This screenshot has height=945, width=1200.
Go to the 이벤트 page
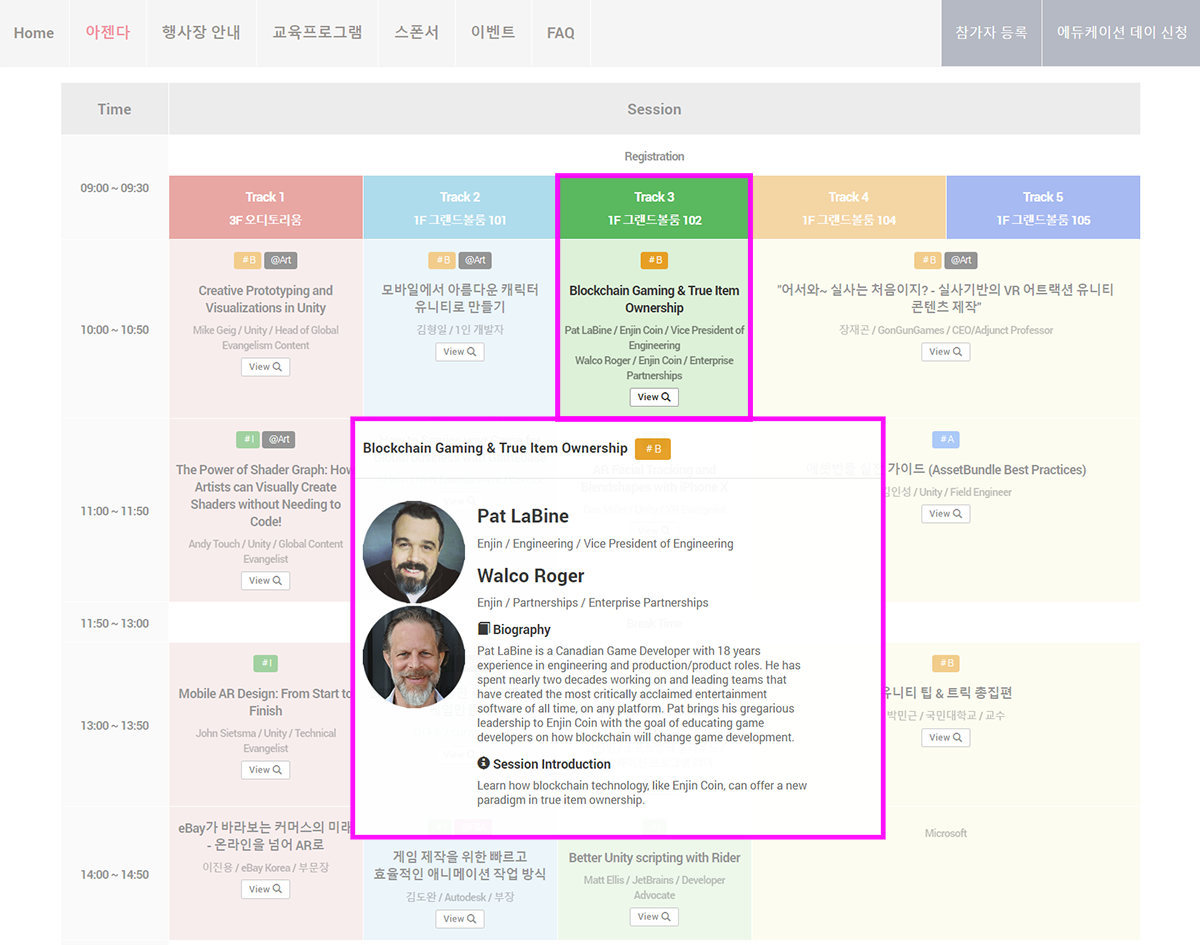coord(493,32)
